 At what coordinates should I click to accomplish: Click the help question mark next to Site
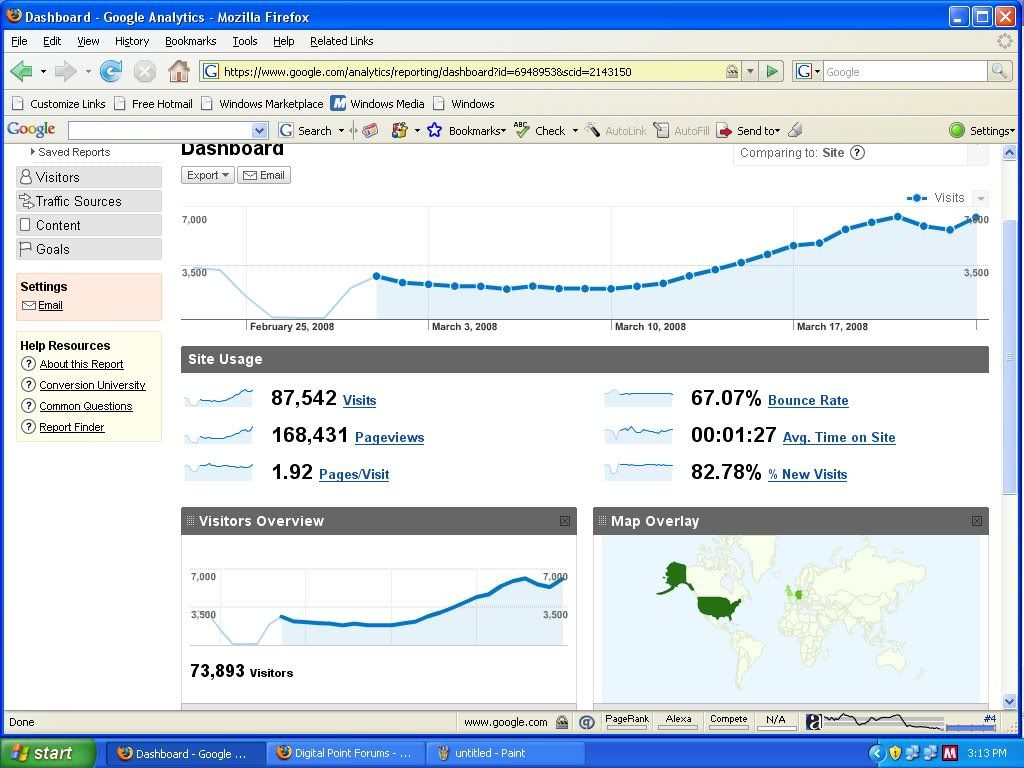coord(857,153)
